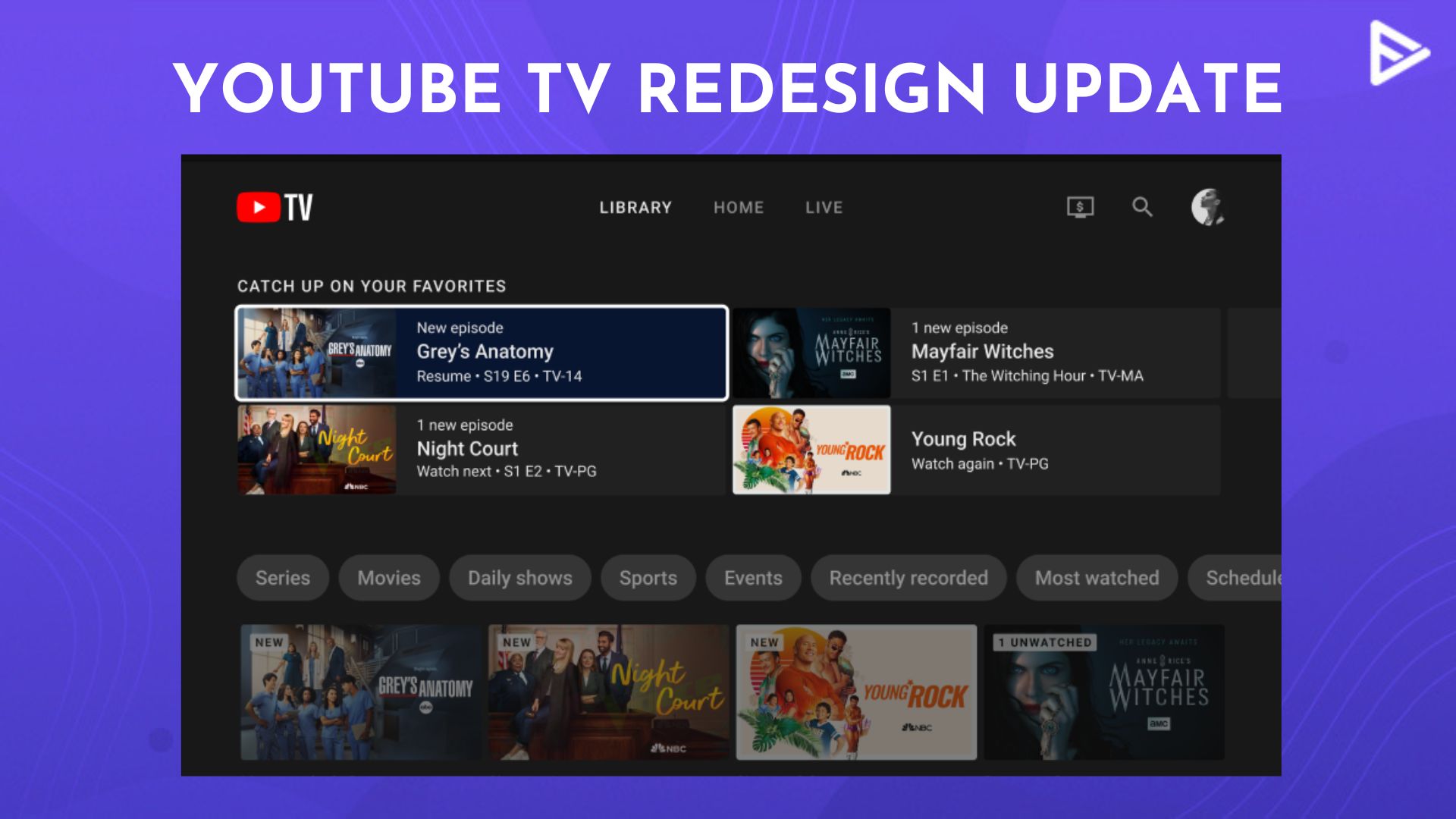The image size is (1456, 819).
Task: Click the Night Court poster in favorites
Action: (317, 450)
